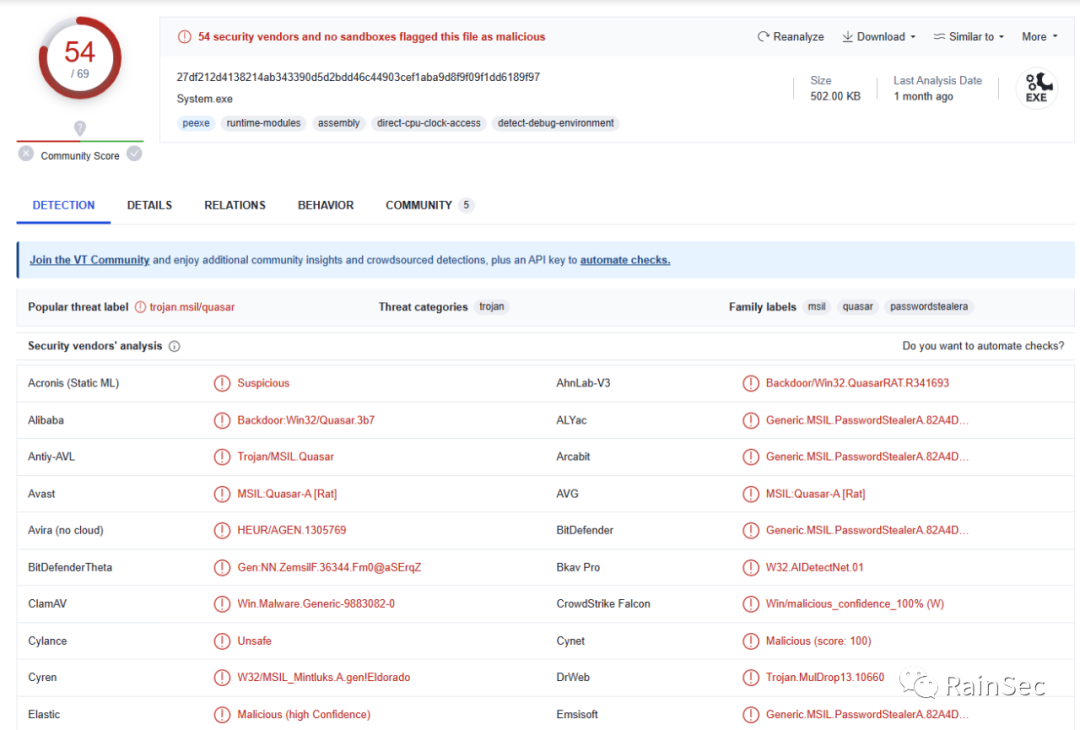Click the alert icon in the Avast row
This screenshot has height=730, width=1080.
tap(222, 494)
